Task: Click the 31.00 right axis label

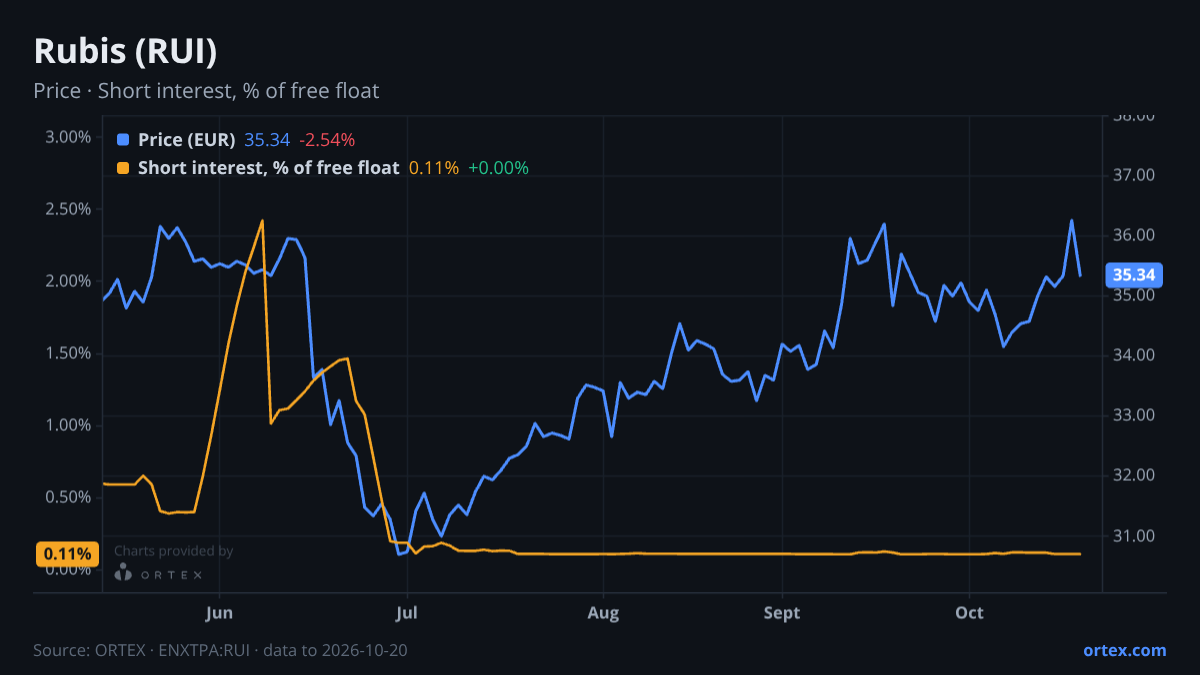Action: pos(1133,536)
